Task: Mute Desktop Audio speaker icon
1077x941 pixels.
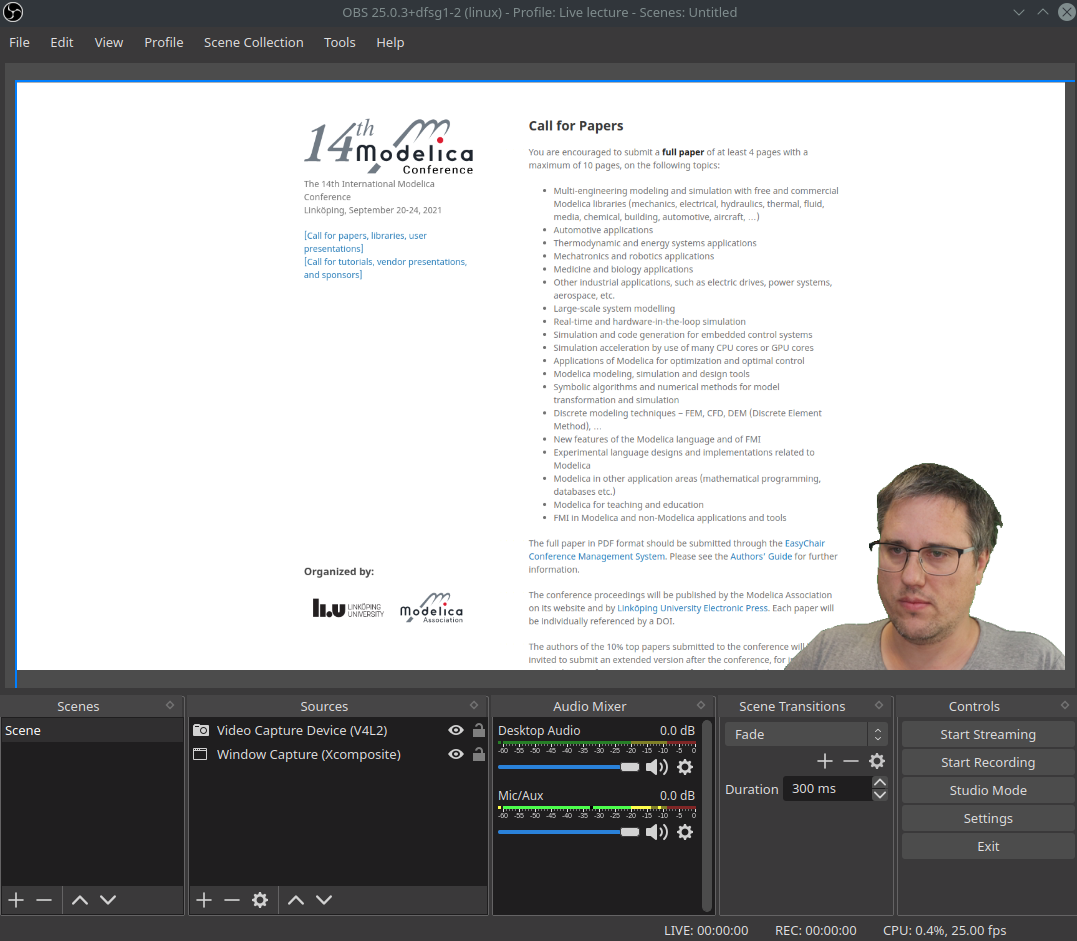Action: click(x=657, y=767)
